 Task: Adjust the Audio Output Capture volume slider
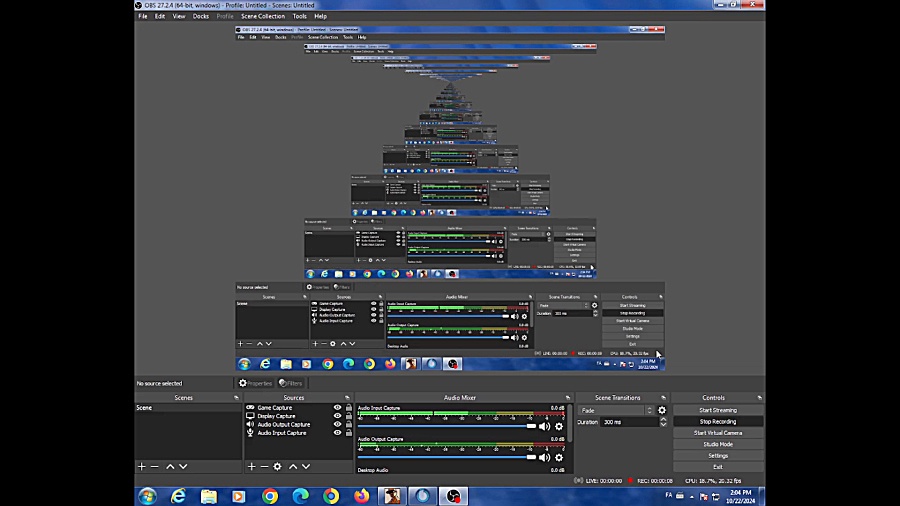point(447,457)
